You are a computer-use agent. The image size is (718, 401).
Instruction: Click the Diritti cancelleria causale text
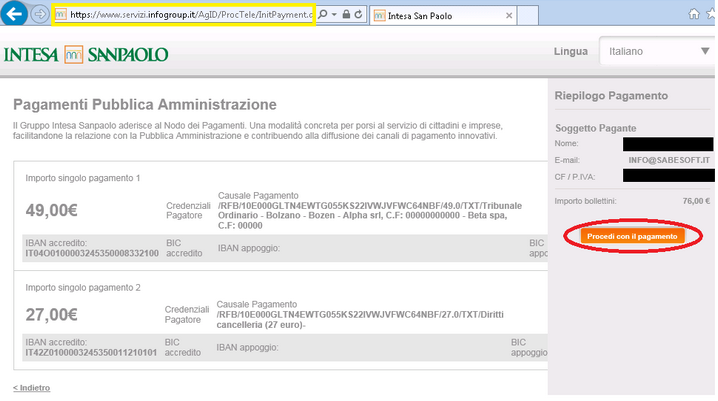tap(360, 320)
